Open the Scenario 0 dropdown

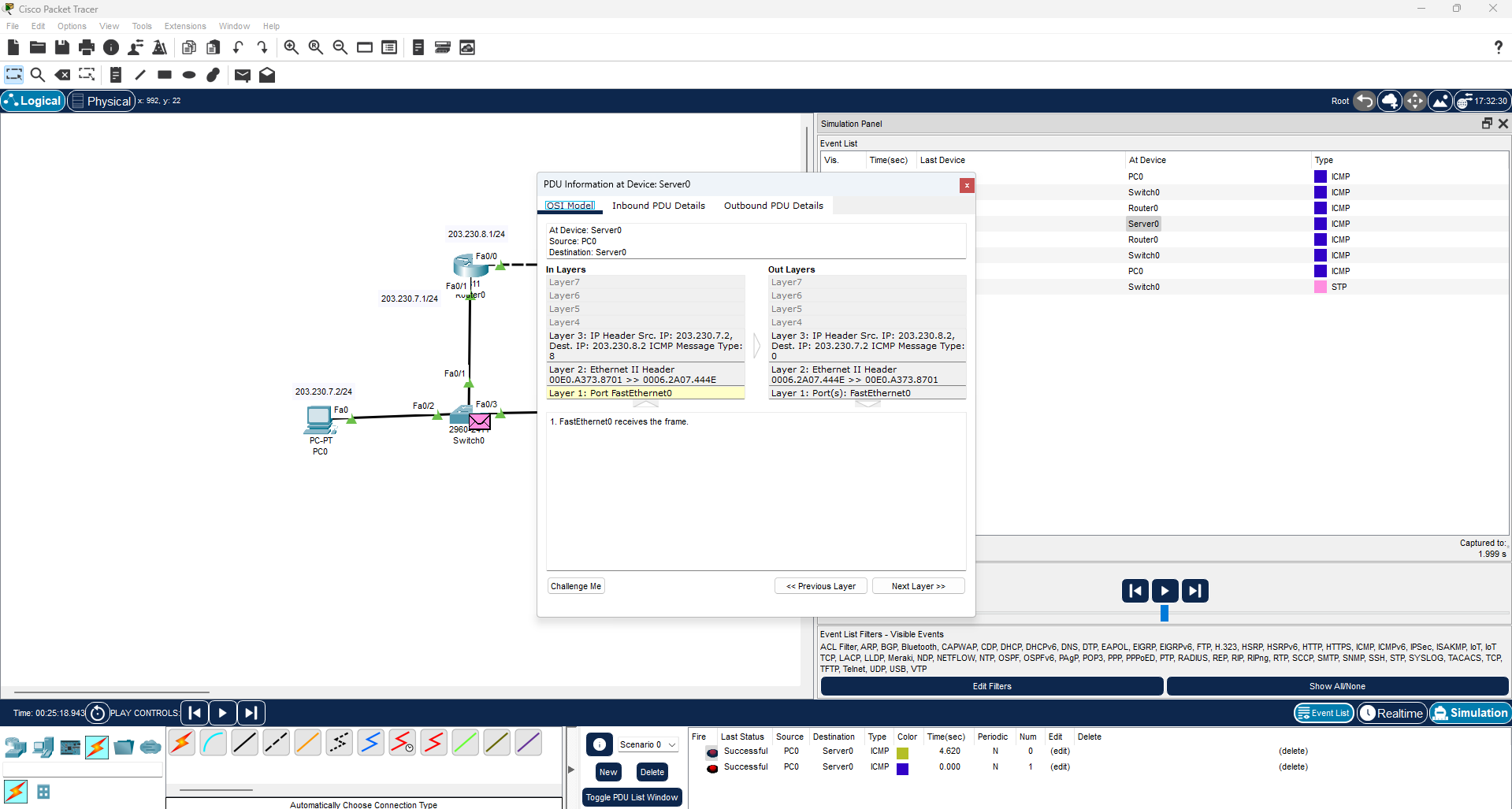647,744
